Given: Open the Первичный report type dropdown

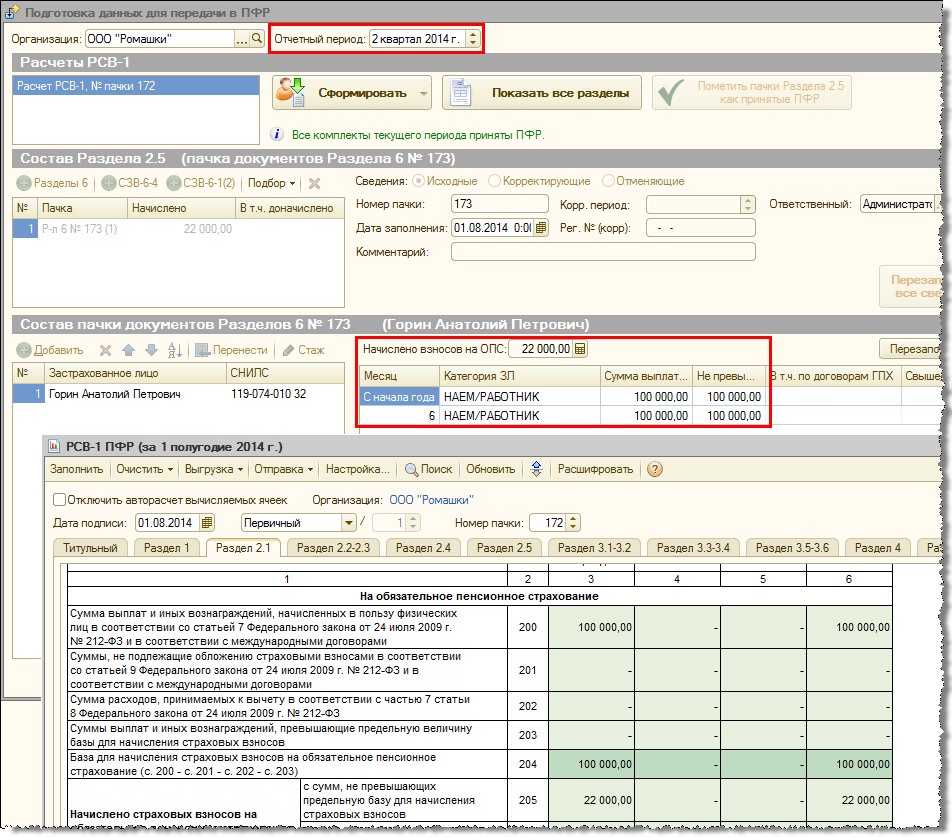Looking at the screenshot, I should coord(348,522).
